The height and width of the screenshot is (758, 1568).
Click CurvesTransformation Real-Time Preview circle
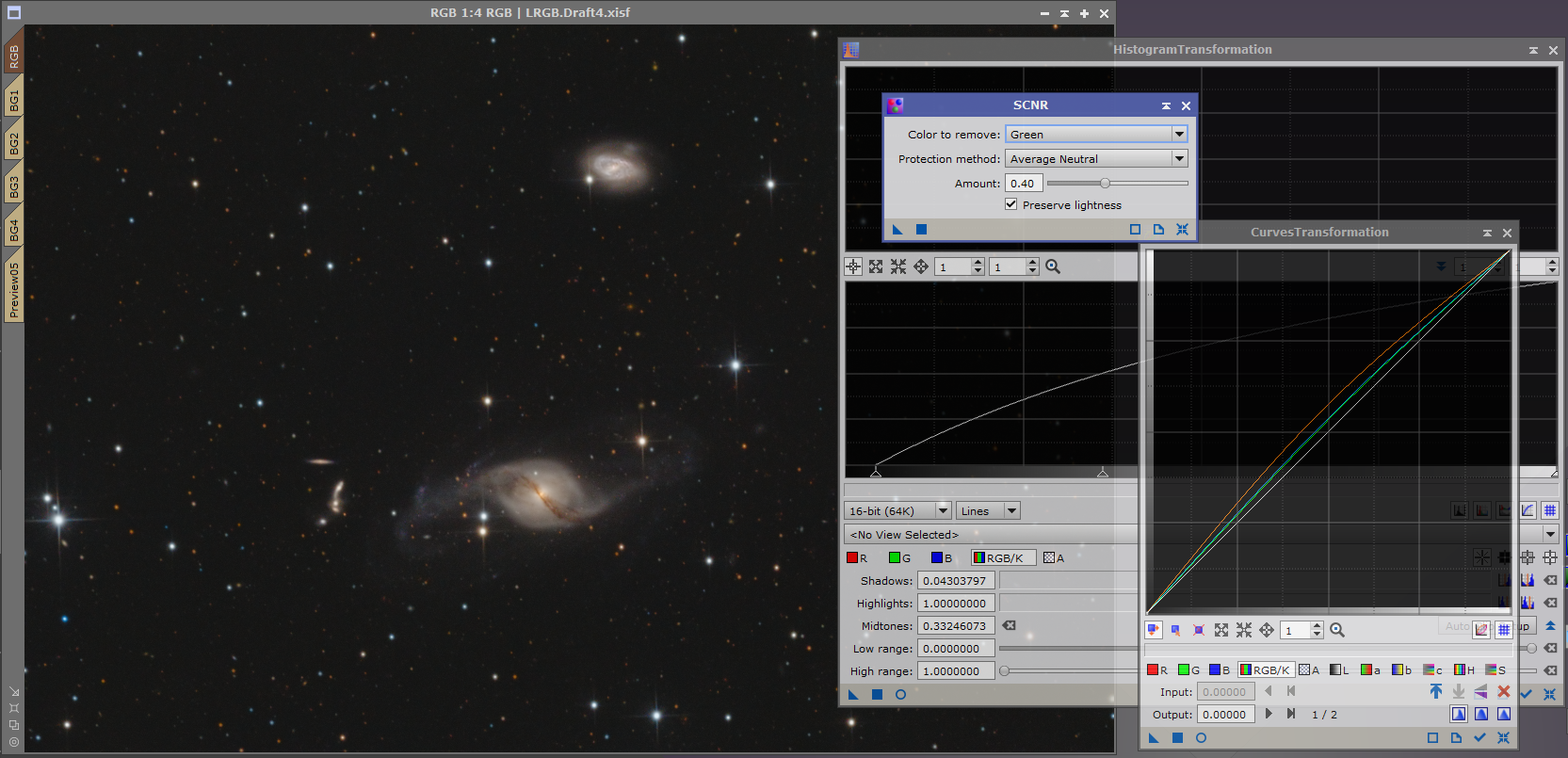[1201, 737]
